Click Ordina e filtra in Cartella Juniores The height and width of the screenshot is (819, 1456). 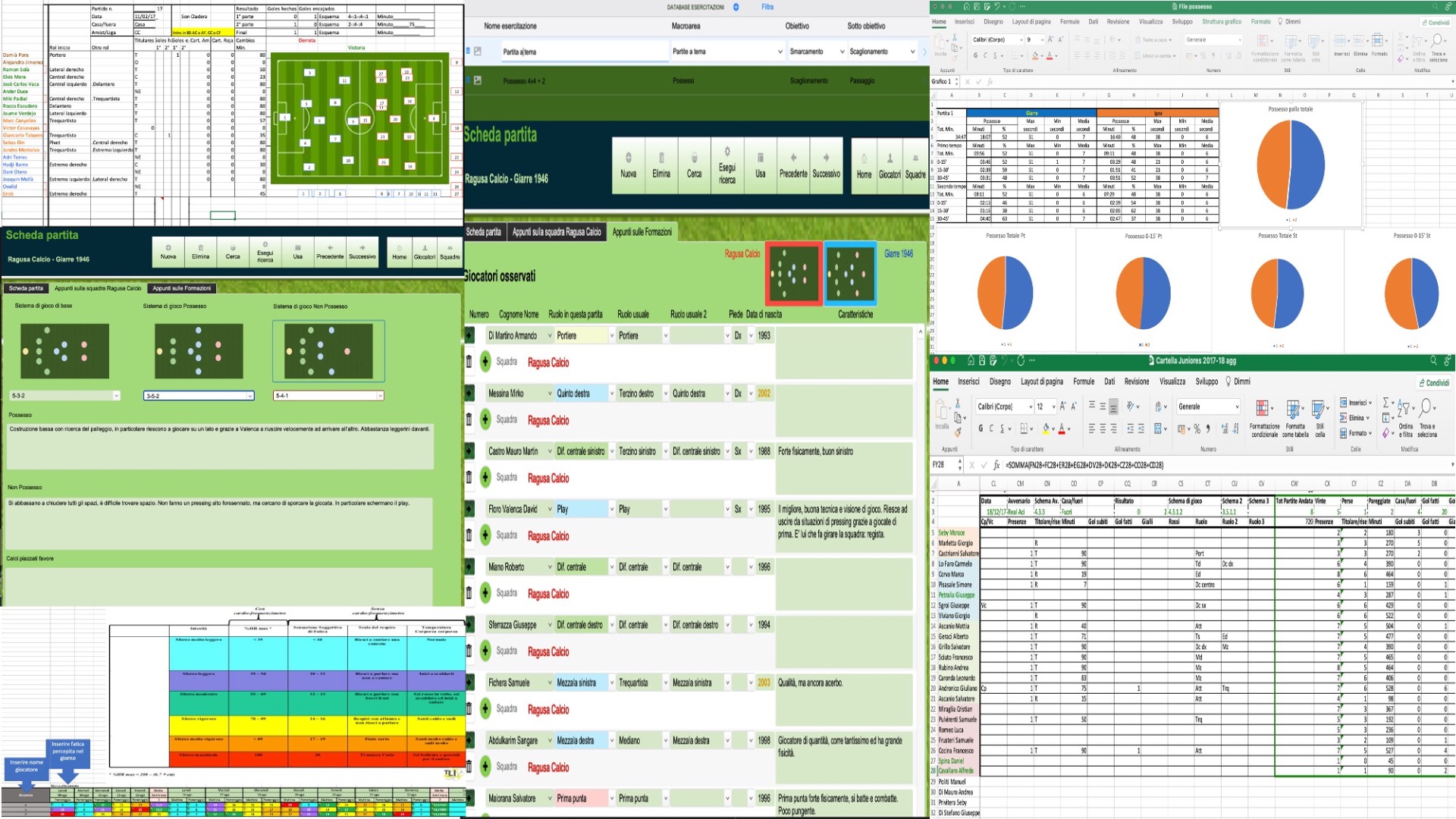tap(1406, 419)
